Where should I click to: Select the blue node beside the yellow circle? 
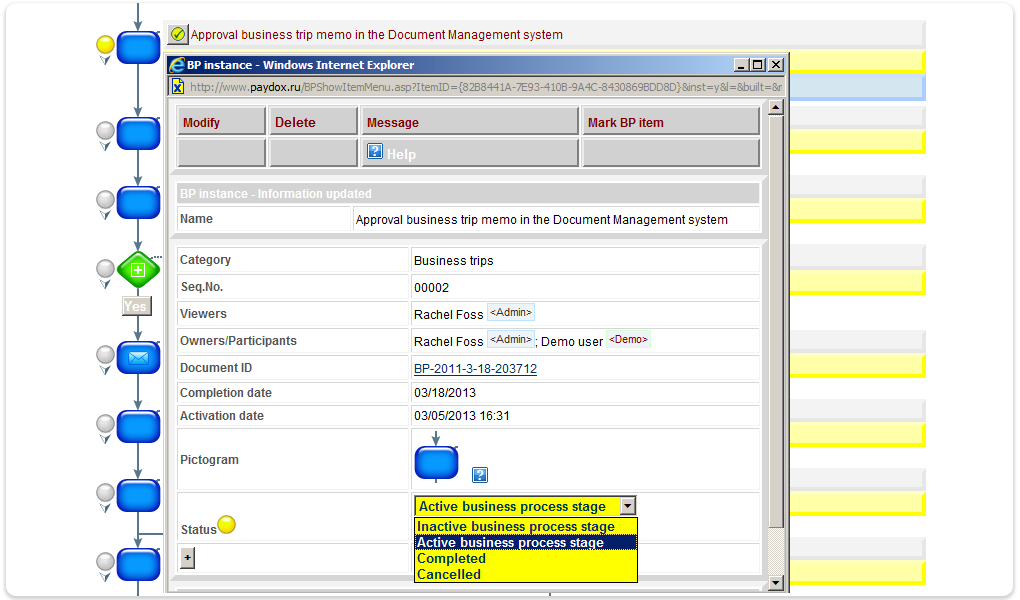tap(138, 48)
